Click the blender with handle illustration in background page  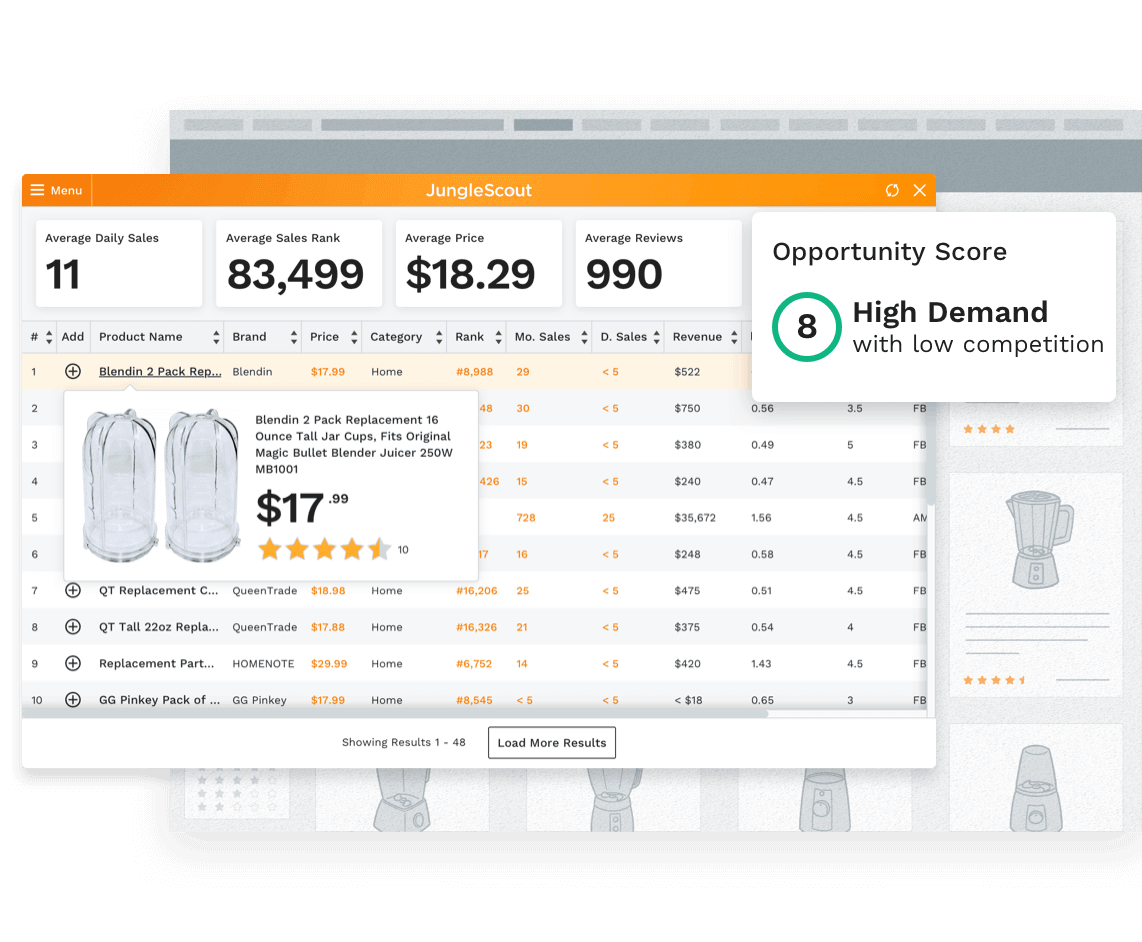(1037, 539)
